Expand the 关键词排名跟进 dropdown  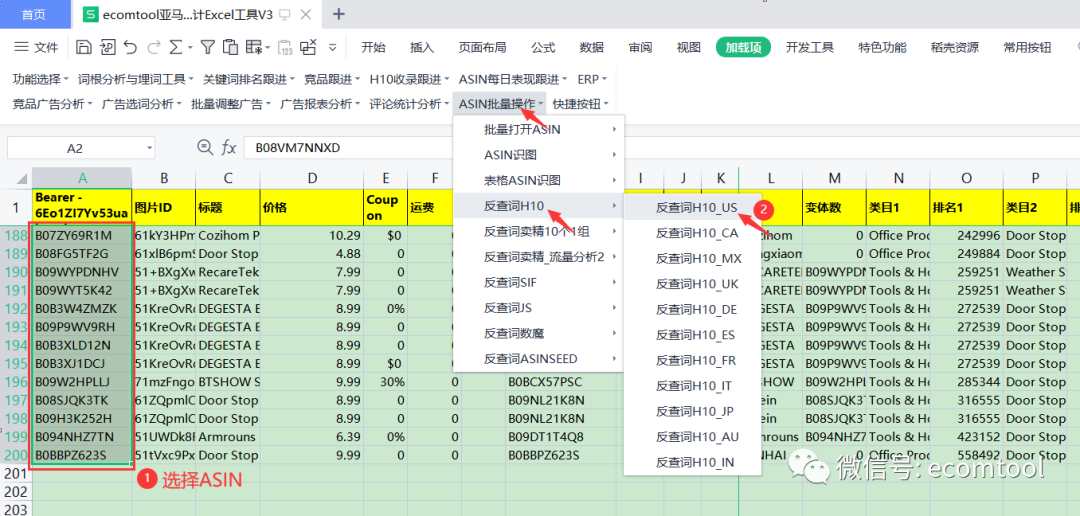click(249, 79)
